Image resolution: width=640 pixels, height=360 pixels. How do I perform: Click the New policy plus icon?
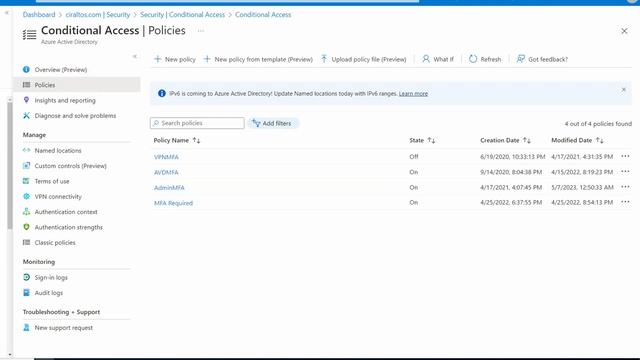point(158,59)
